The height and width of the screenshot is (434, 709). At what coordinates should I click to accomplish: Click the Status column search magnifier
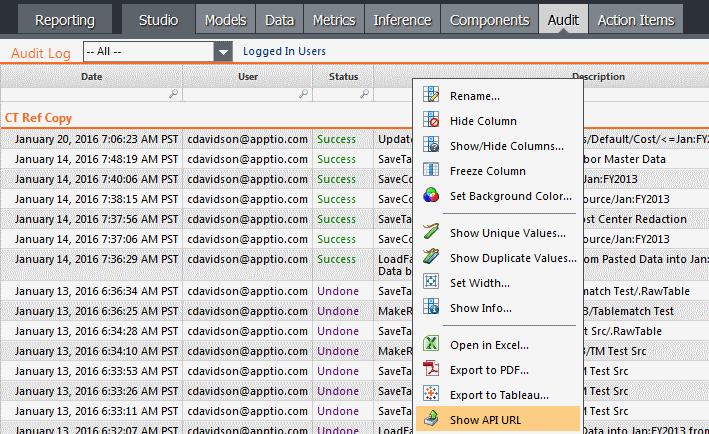[364, 94]
